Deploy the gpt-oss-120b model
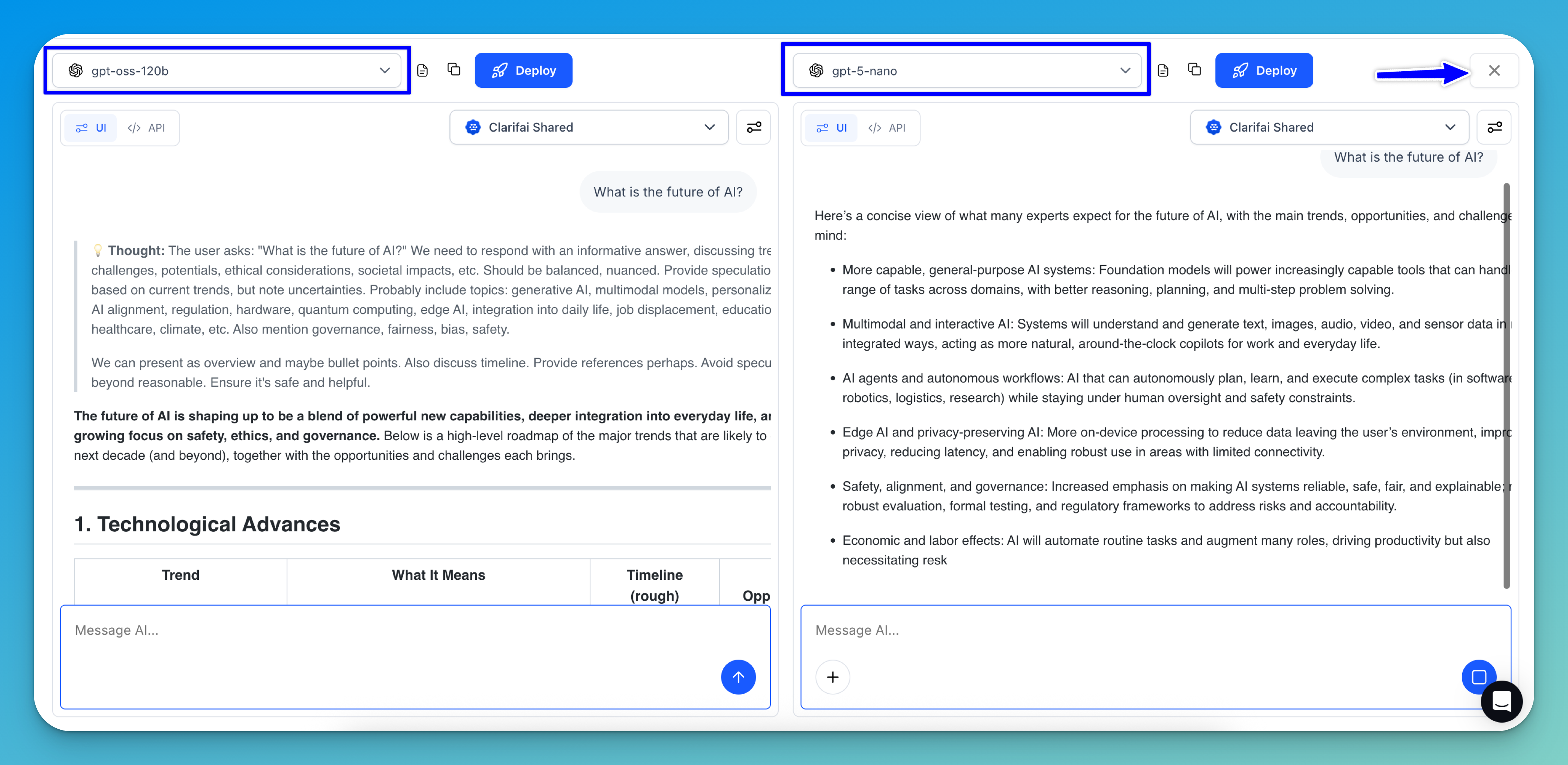1568x765 pixels. pos(523,70)
